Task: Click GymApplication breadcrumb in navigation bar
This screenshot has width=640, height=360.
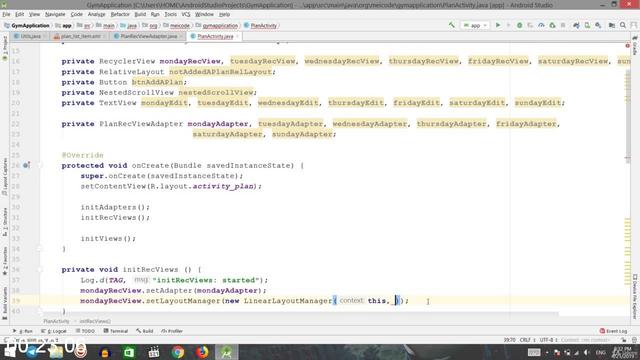Action: click(x=27, y=25)
